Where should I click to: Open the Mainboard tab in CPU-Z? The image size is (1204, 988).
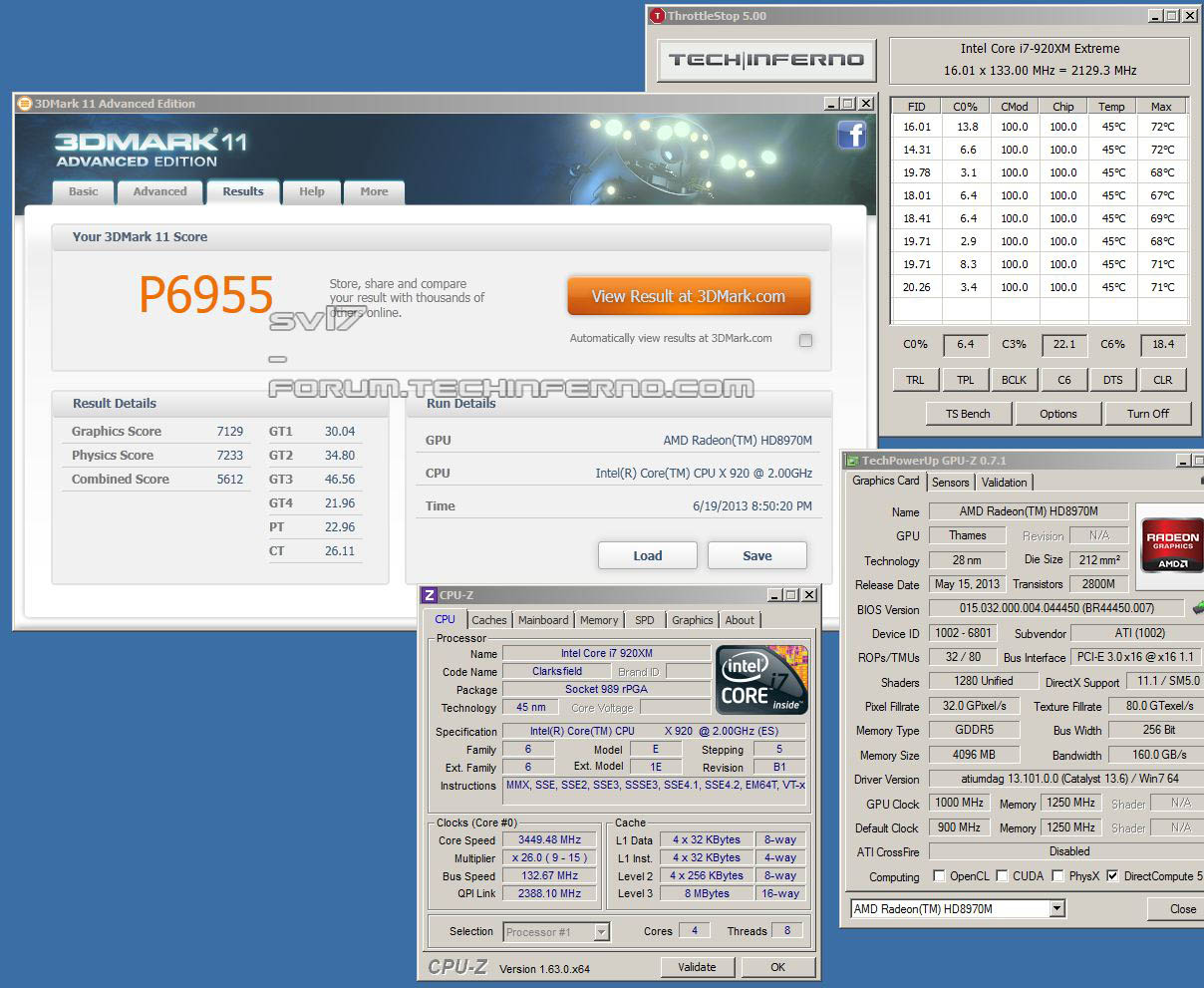coord(543,620)
